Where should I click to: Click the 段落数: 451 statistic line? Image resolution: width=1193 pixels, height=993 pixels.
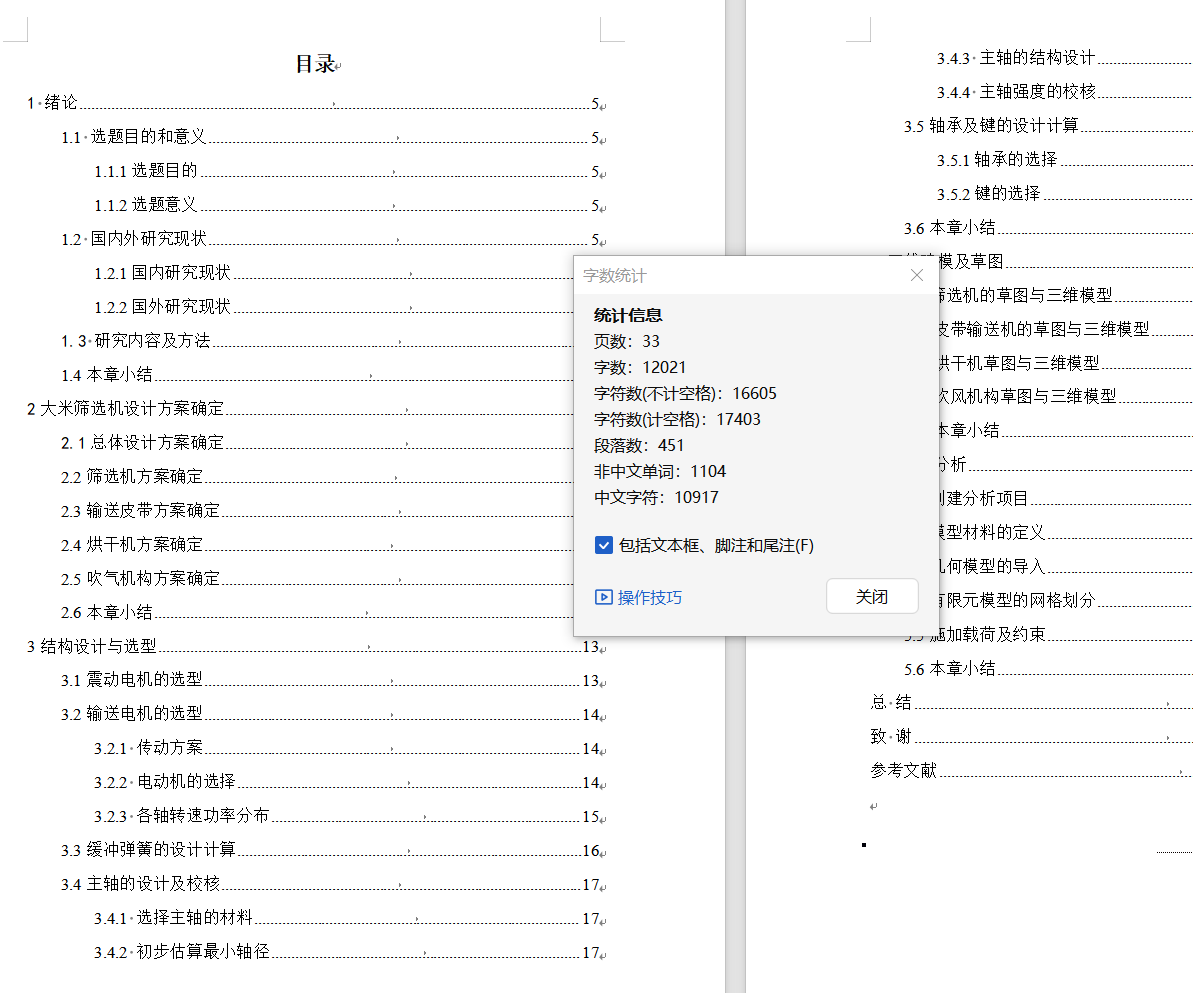[639, 445]
